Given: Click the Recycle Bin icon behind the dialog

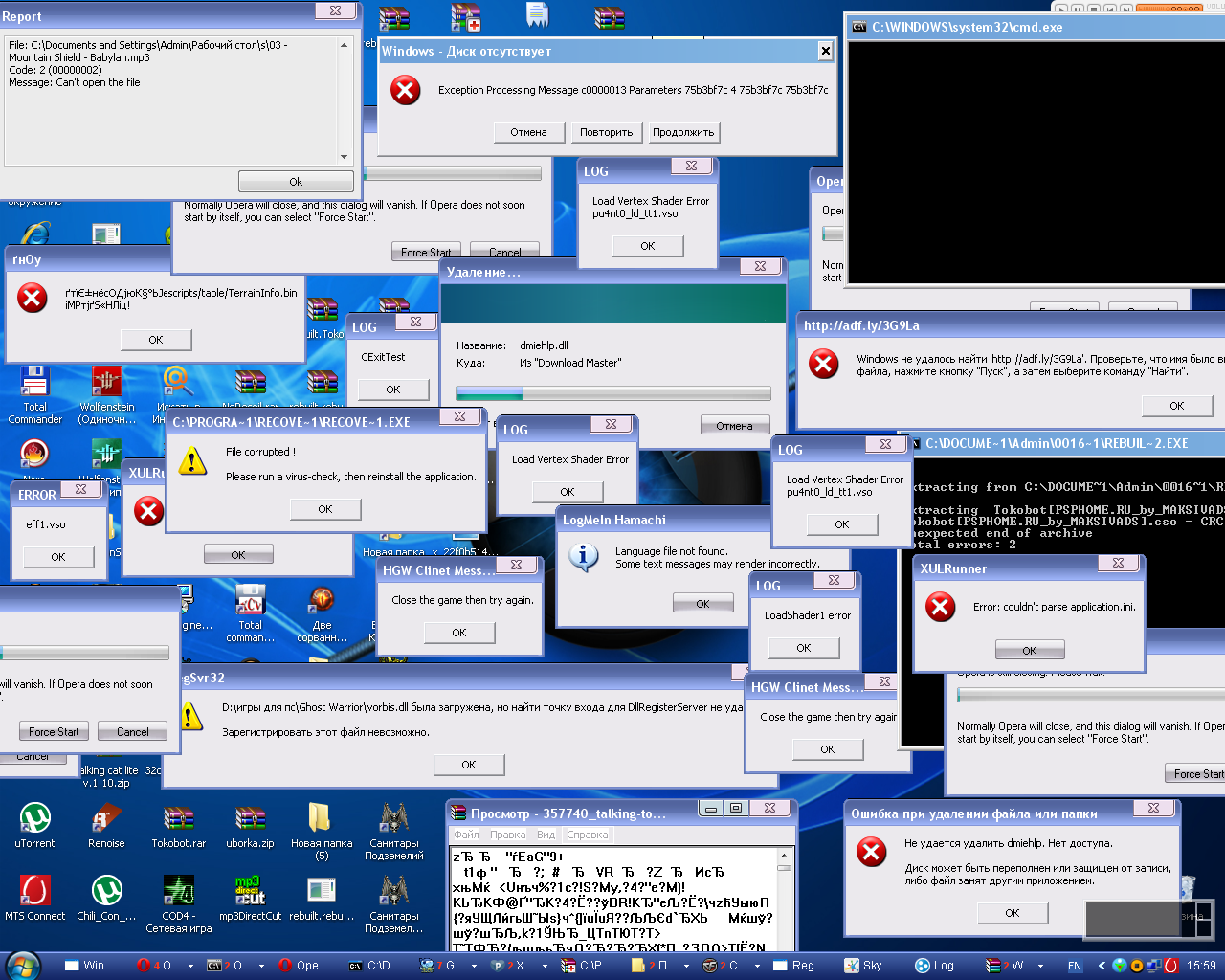Looking at the screenshot, I should pyautogui.click(x=1189, y=888).
